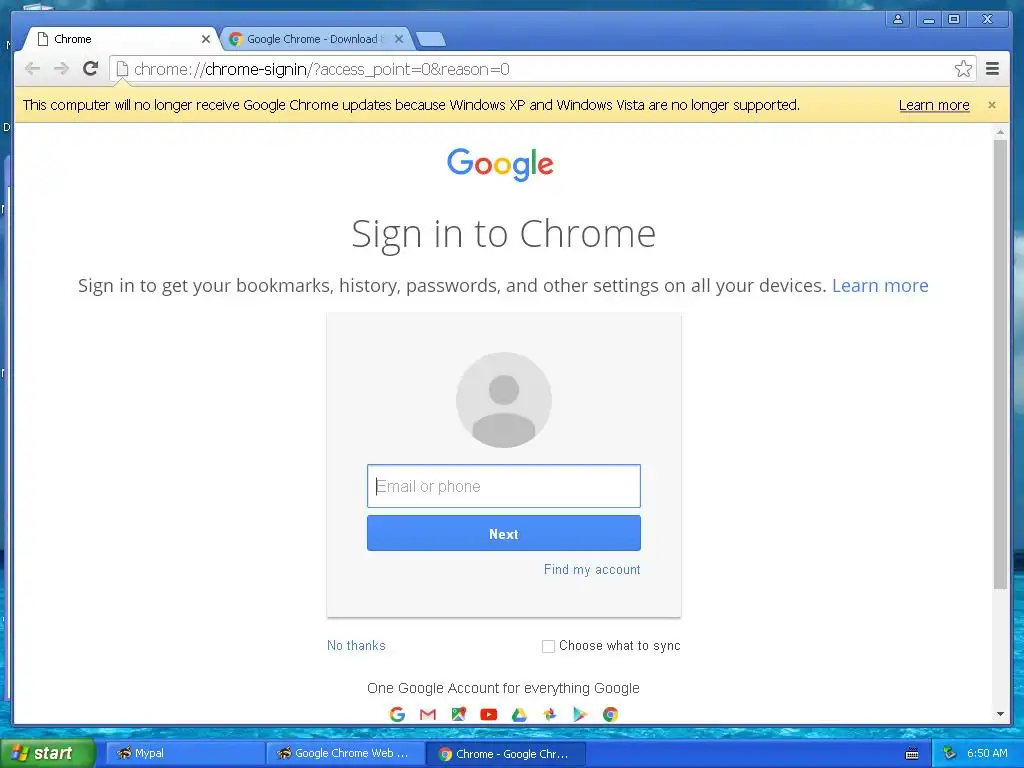Enable Choose what to sync checkbox

point(549,646)
